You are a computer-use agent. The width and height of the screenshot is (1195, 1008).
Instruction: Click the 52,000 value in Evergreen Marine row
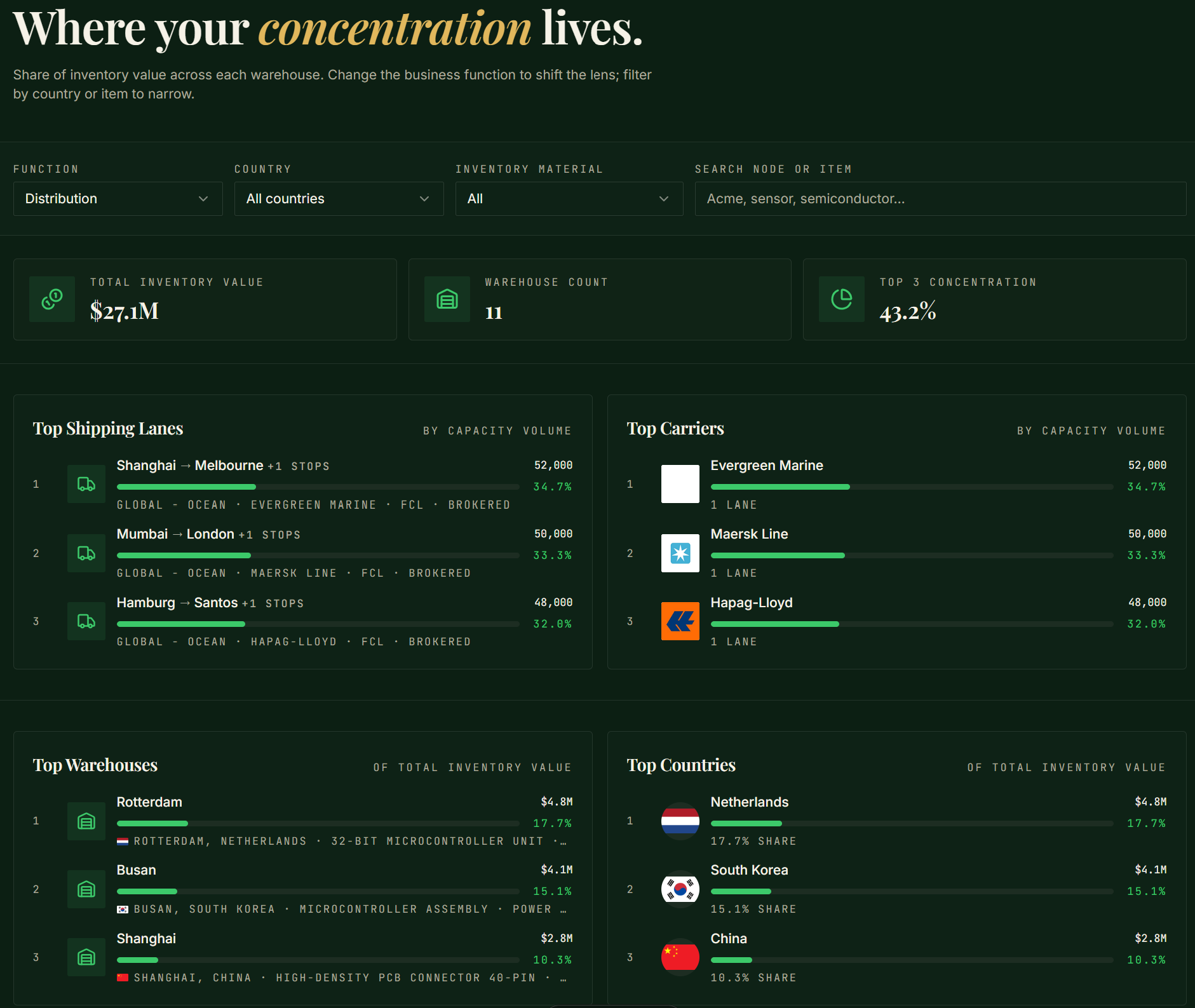pyautogui.click(x=1147, y=466)
